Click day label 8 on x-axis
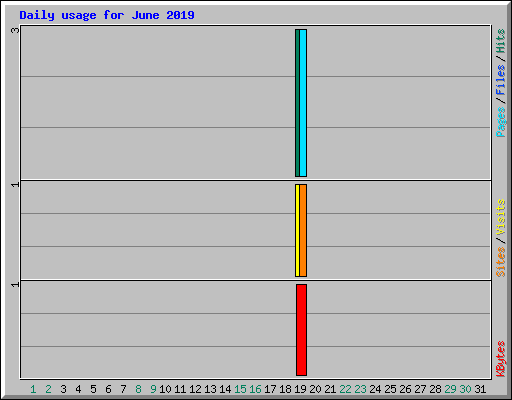512x400 pixels. (138, 389)
